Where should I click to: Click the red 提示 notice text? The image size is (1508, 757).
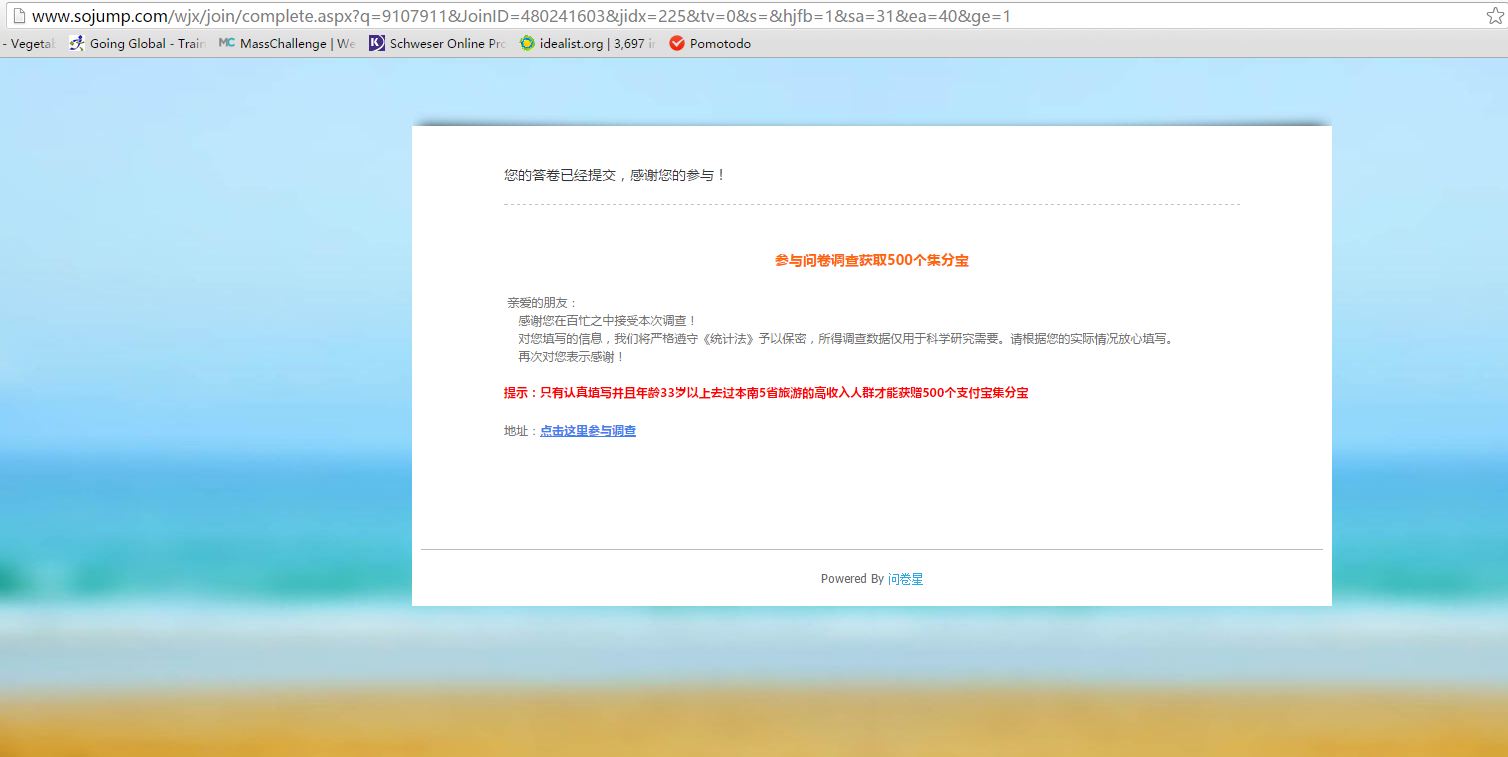click(765, 393)
